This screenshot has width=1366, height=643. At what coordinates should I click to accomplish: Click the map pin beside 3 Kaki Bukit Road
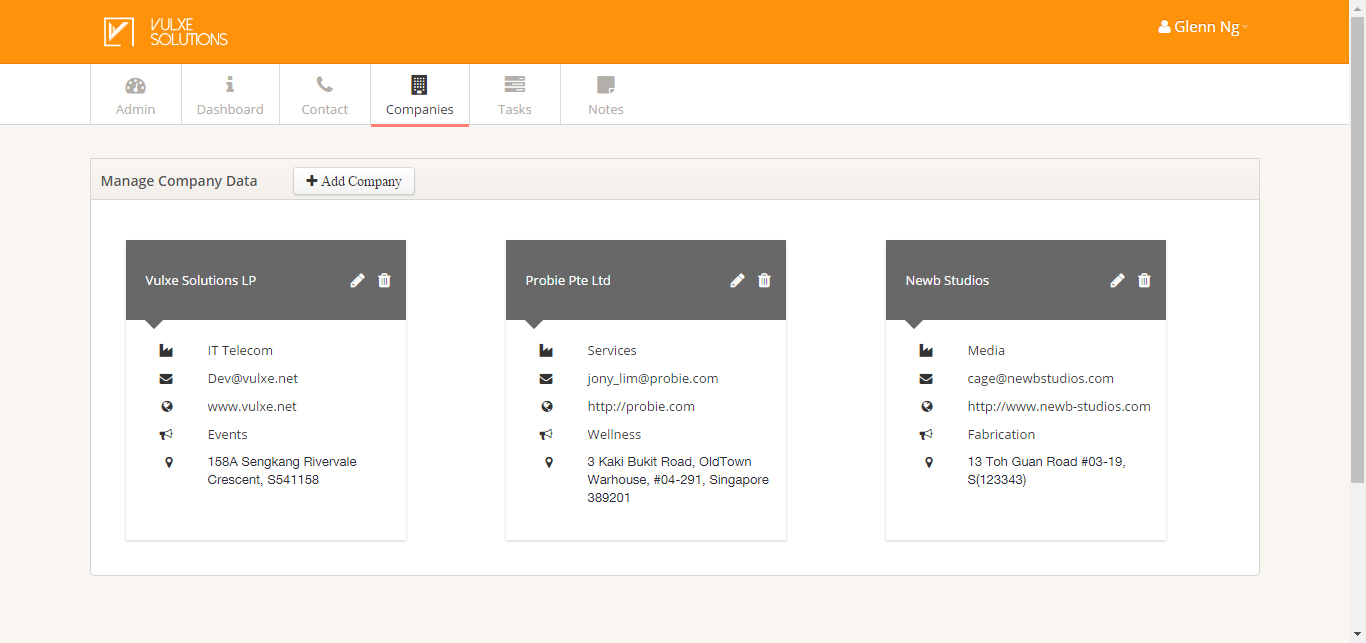549,463
